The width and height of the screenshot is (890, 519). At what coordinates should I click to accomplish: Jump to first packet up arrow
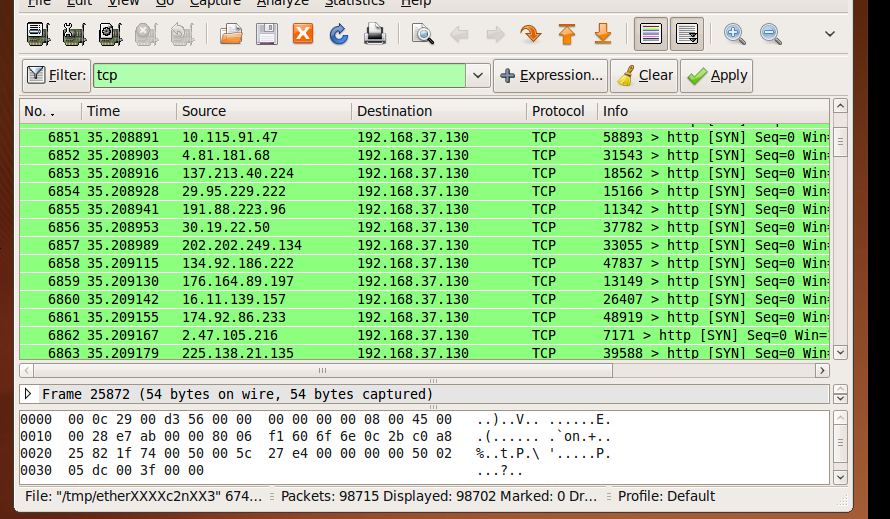[567, 34]
